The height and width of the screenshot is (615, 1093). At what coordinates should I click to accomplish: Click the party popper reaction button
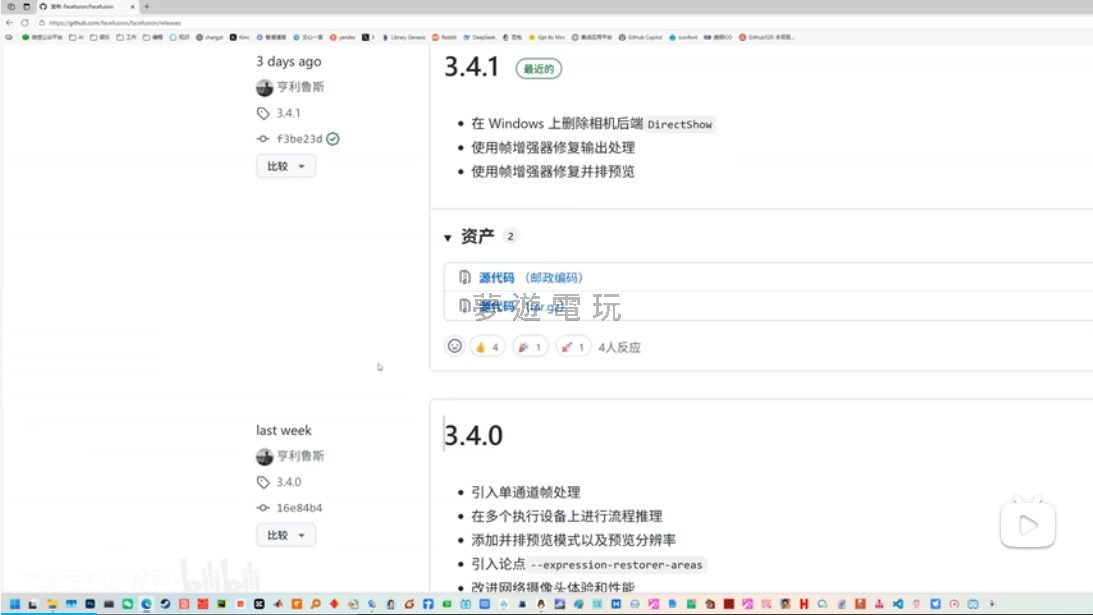point(529,347)
